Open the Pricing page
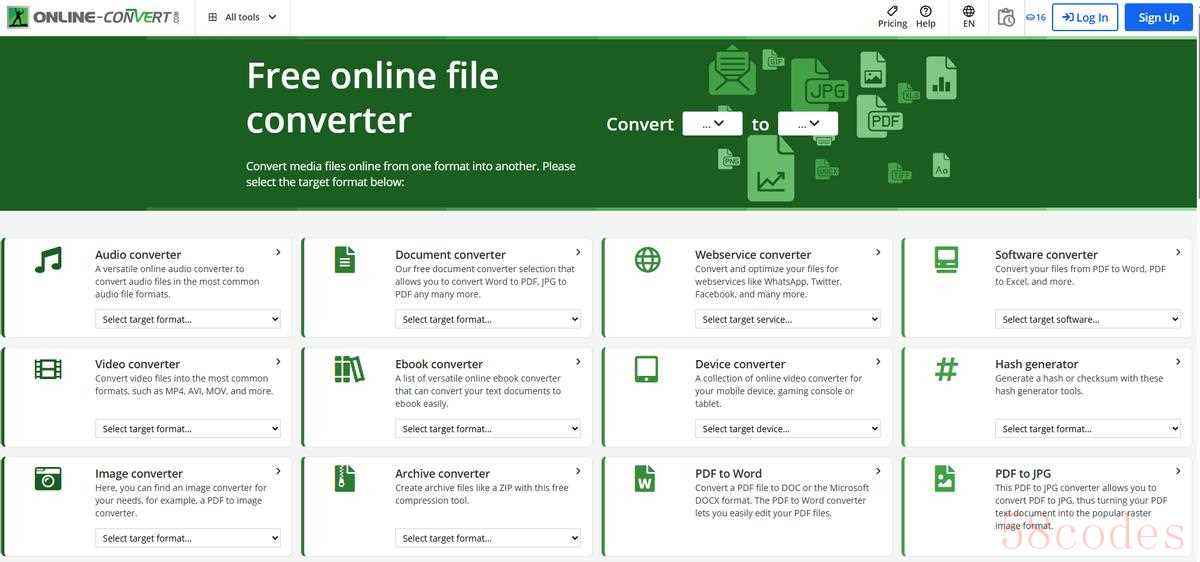 pyautogui.click(x=892, y=17)
